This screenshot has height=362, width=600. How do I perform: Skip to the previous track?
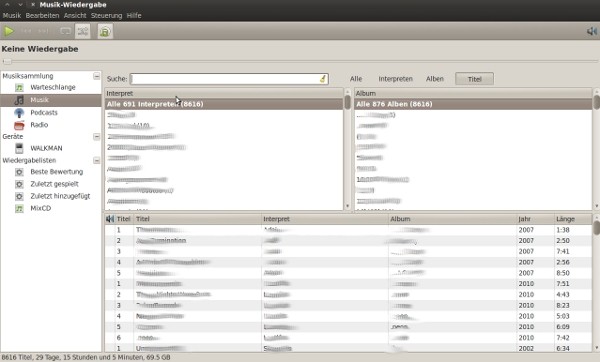coord(26,31)
